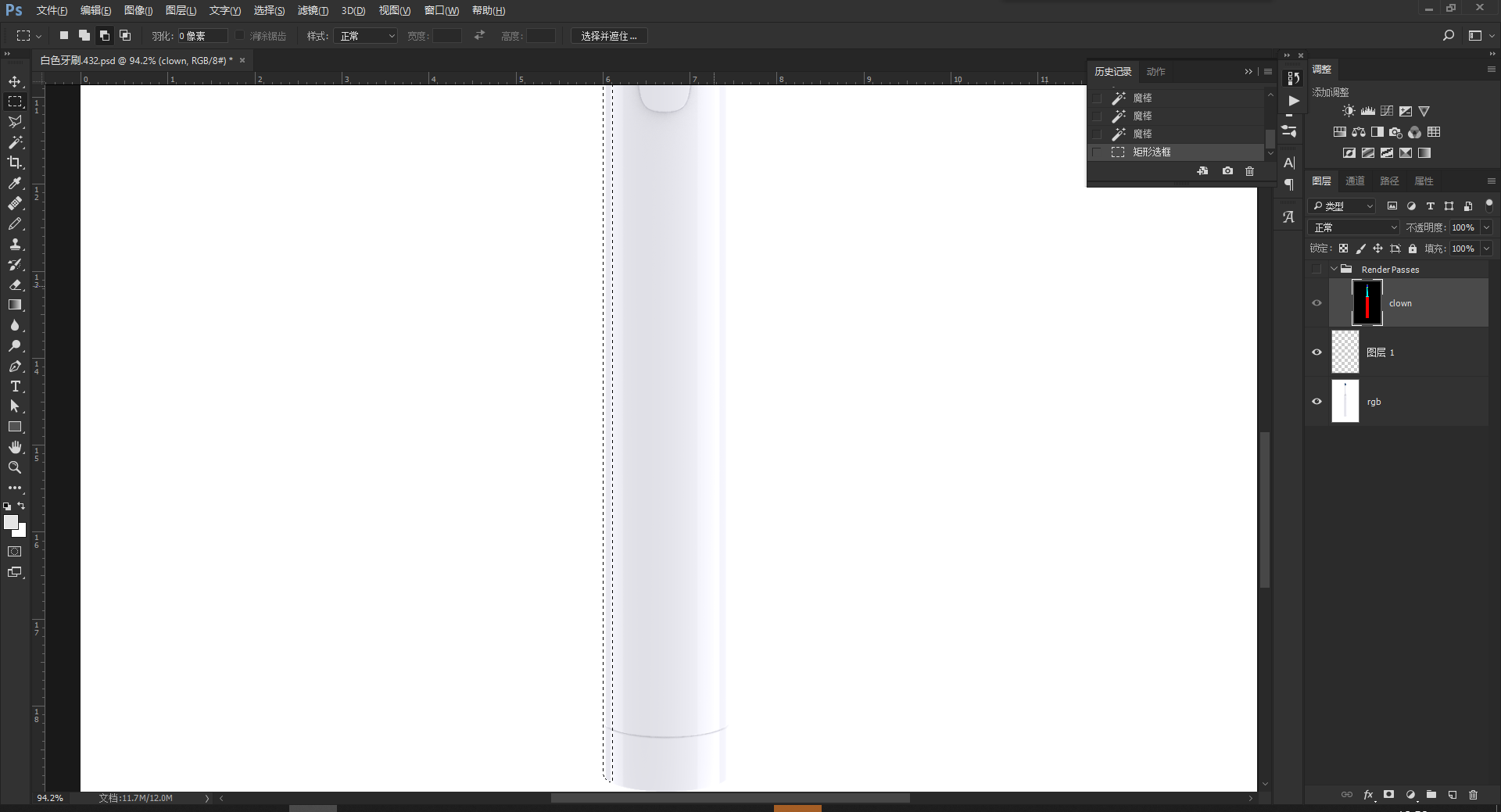The height and width of the screenshot is (812, 1501).
Task: Open the 类型 layer filter dropdown
Action: [1342, 206]
